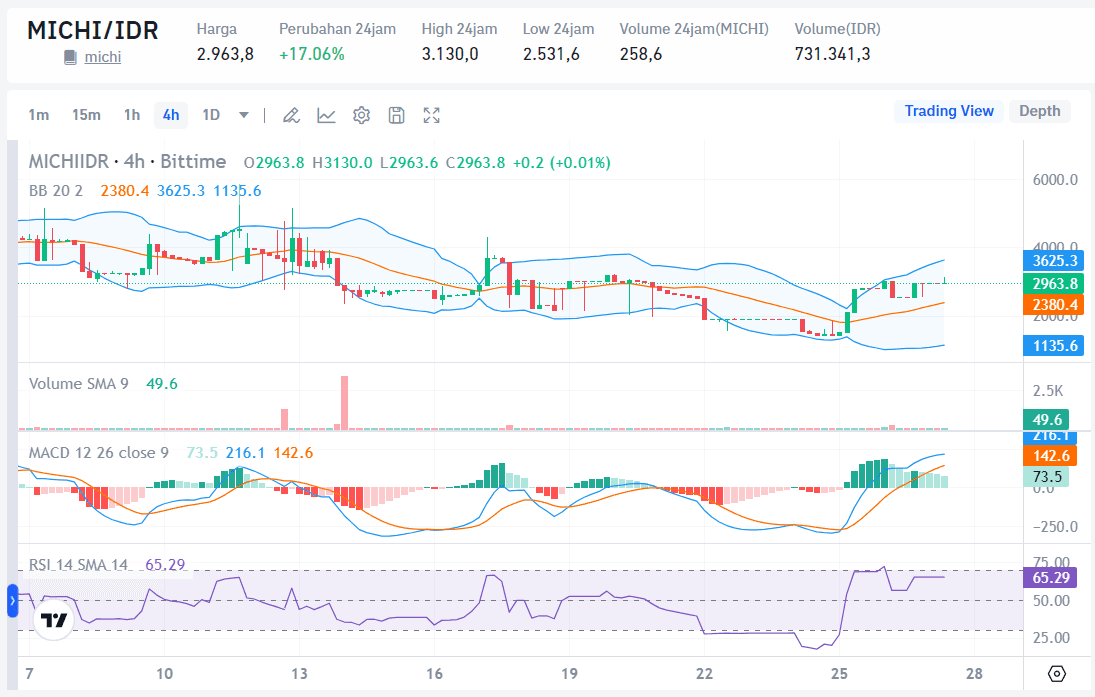Open the michi info link
Screen dimensions: 1095x697
pos(102,57)
